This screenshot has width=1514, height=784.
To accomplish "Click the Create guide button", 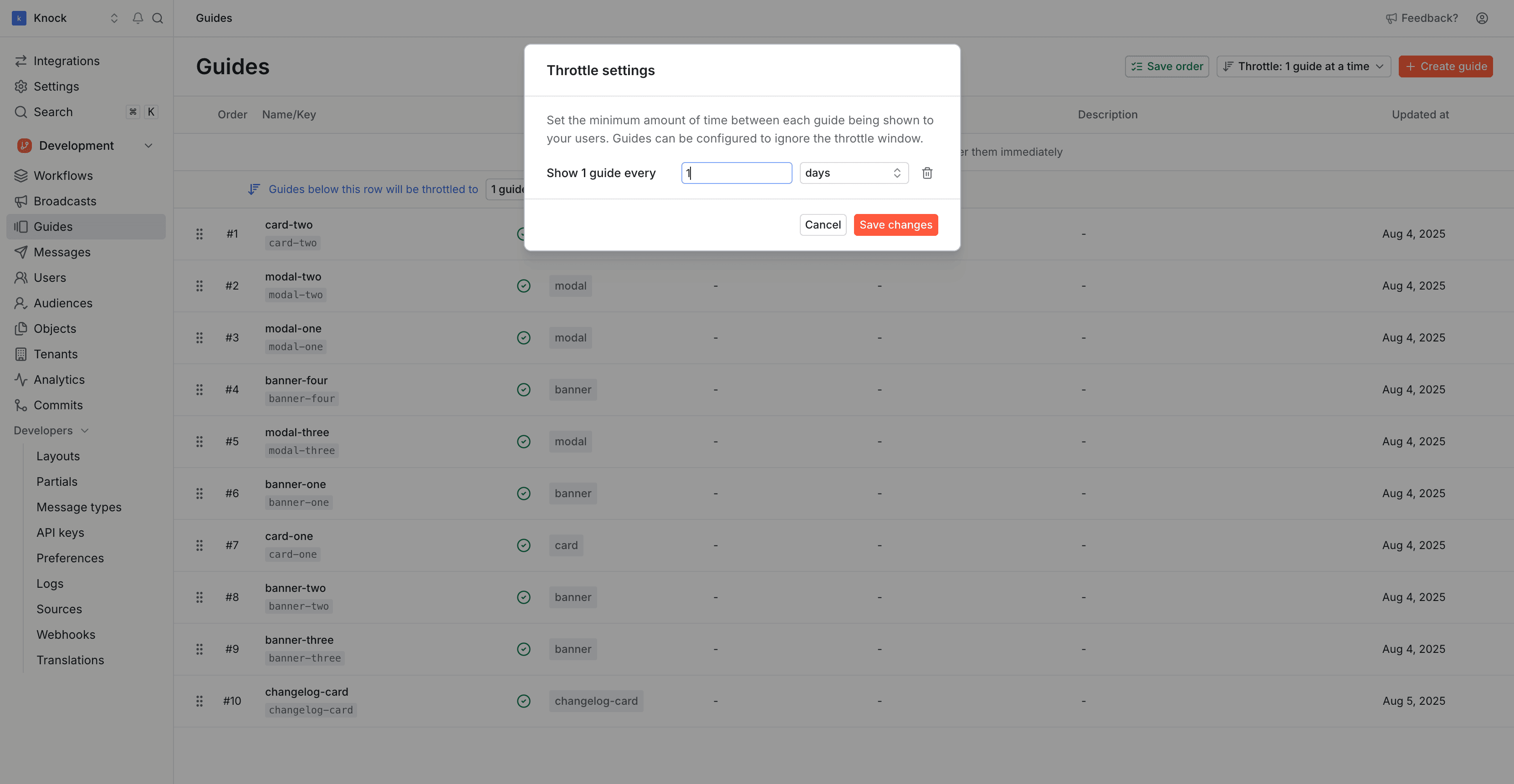I will click(x=1446, y=66).
